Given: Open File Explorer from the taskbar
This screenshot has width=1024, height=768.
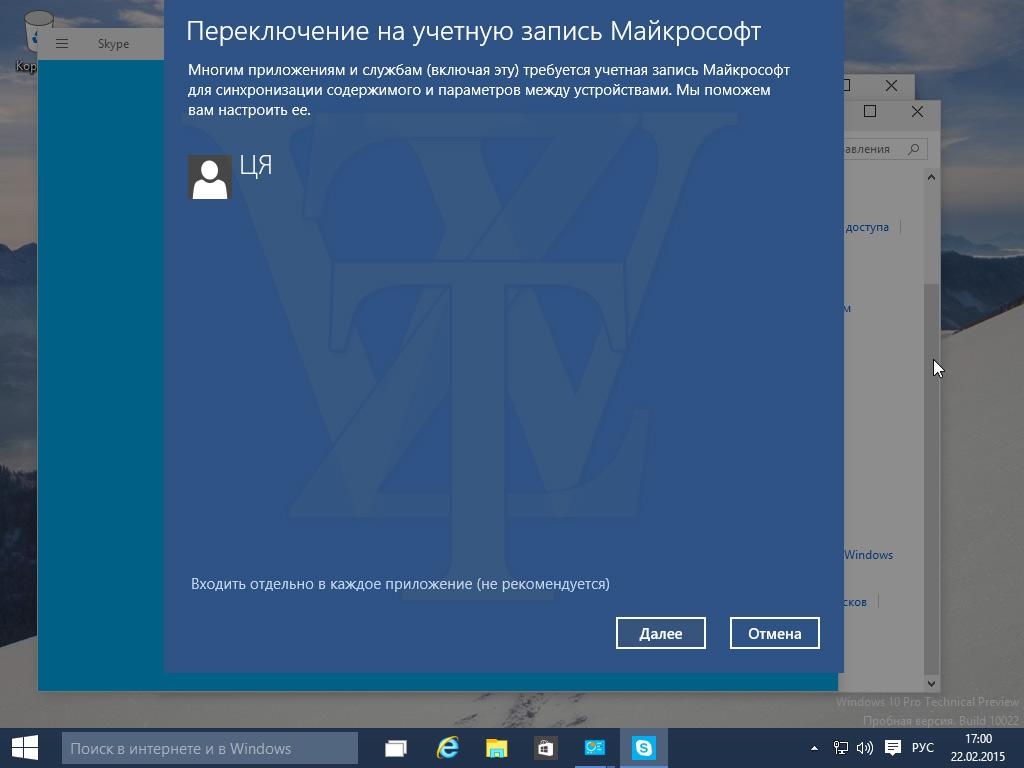Looking at the screenshot, I should [496, 748].
